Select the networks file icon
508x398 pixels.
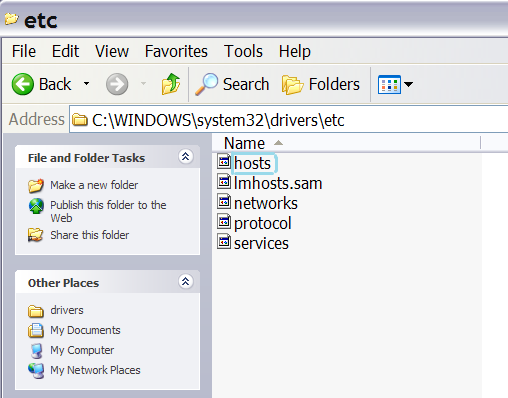(x=224, y=201)
